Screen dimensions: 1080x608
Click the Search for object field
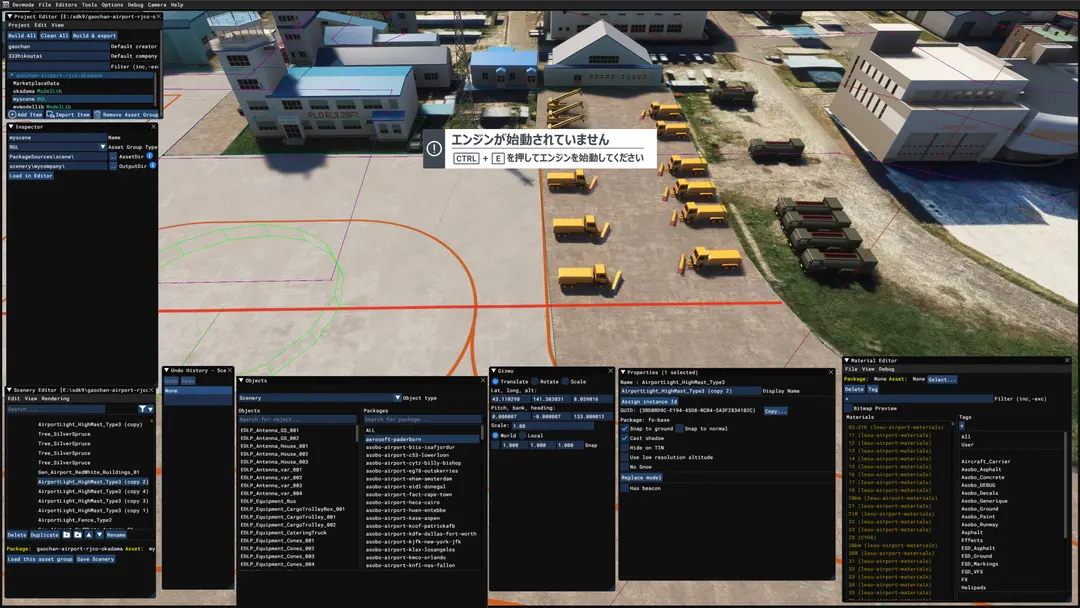pyautogui.click(x=297, y=419)
